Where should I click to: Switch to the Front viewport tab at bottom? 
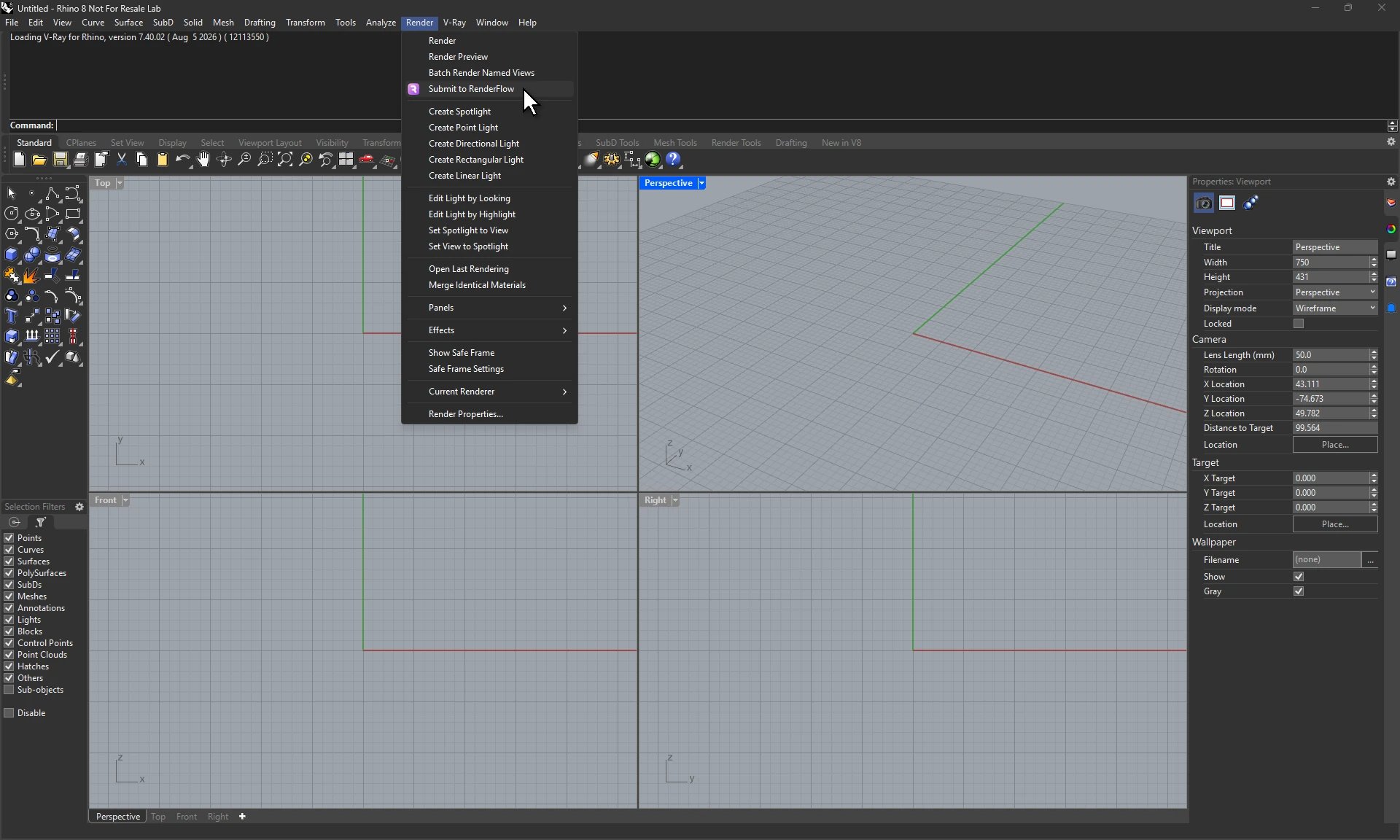[187, 817]
